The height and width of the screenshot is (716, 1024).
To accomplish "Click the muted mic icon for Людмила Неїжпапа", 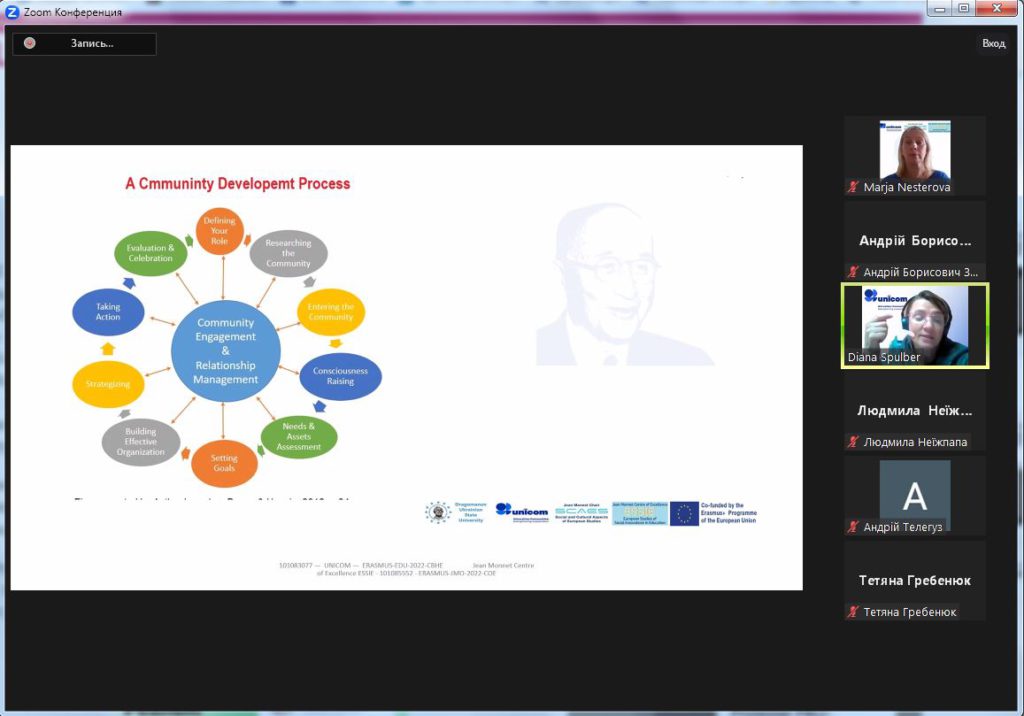I will click(853, 442).
